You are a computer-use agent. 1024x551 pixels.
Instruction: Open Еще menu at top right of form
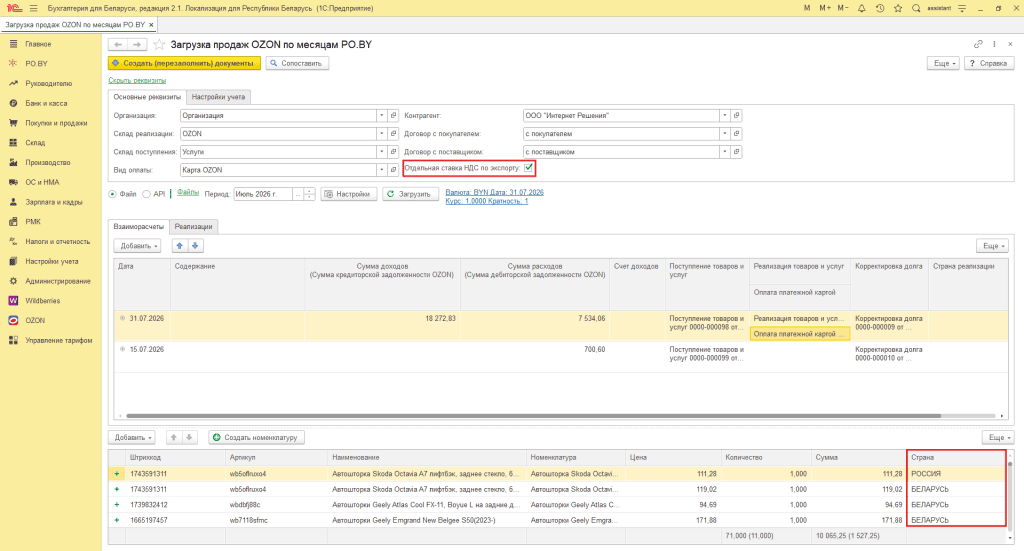pyautogui.click(x=944, y=63)
